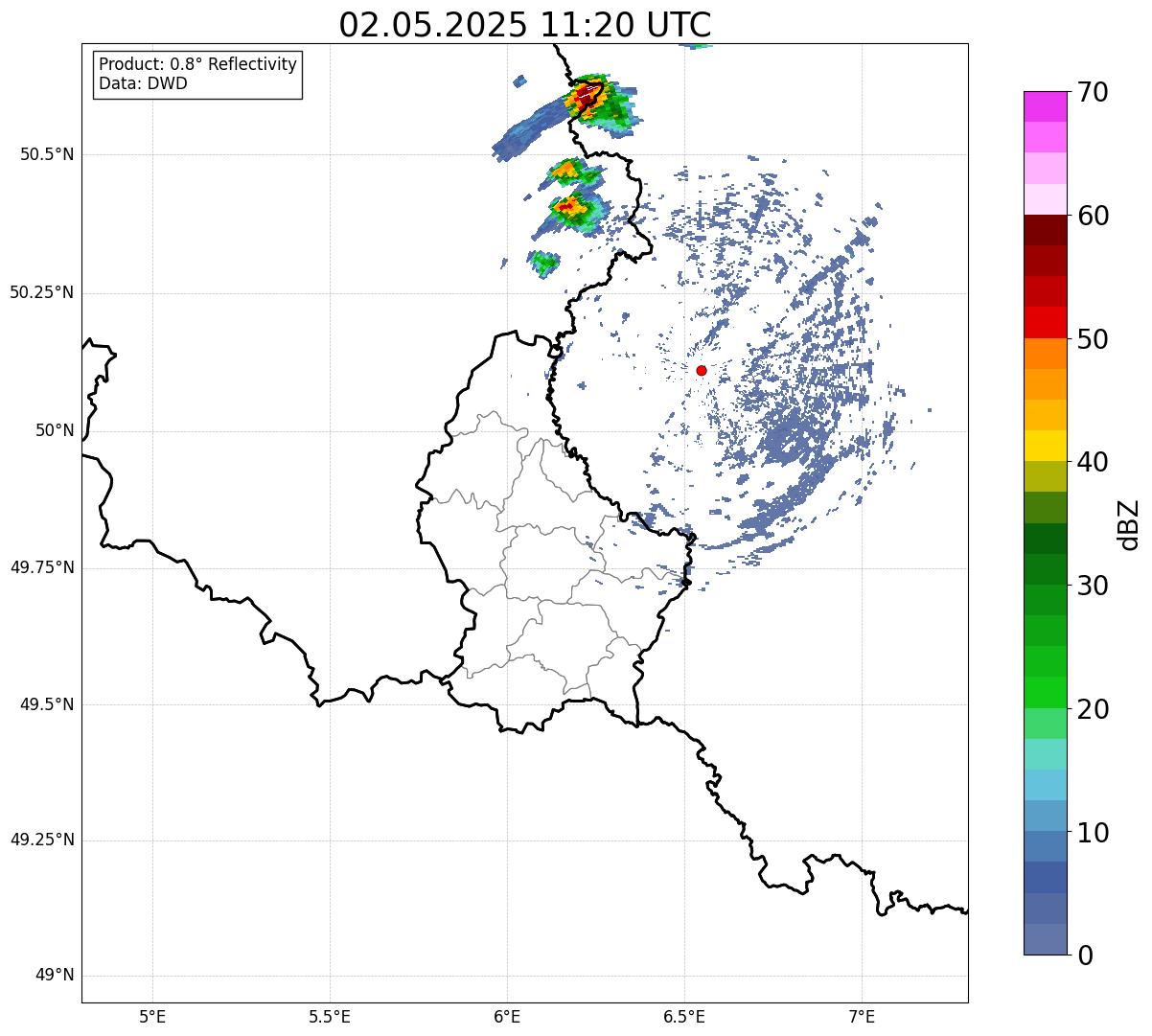The height and width of the screenshot is (1036, 1152).
Task: Click the 6.5°E longitude label
Action: tap(684, 1016)
